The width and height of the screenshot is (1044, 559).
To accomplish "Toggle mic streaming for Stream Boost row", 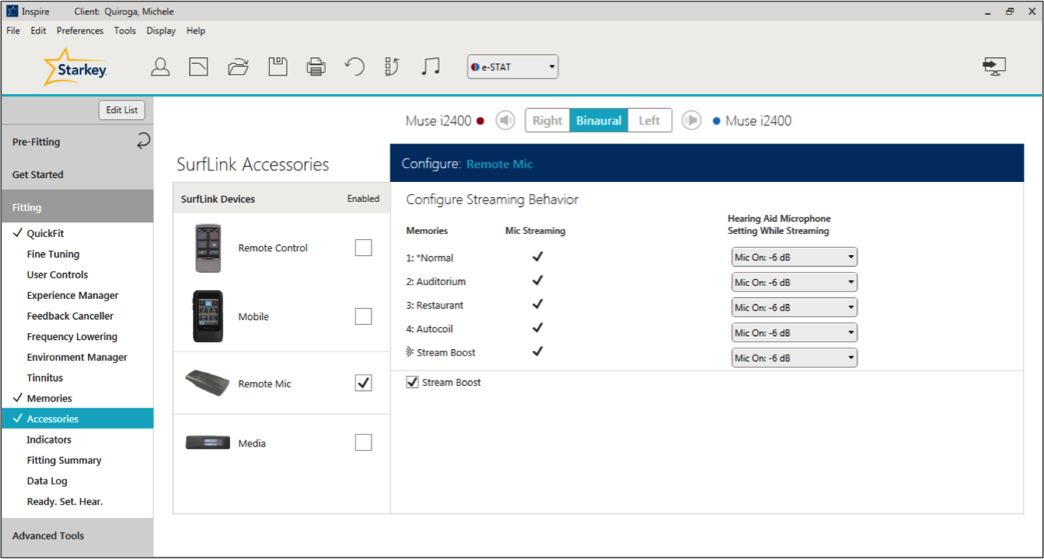I will [537, 351].
